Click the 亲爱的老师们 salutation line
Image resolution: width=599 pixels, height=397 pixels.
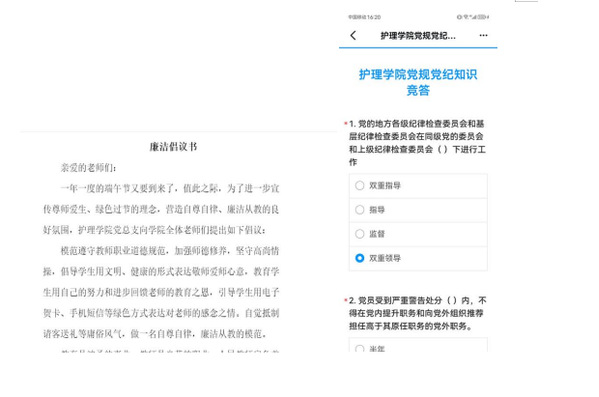[x=89, y=168]
